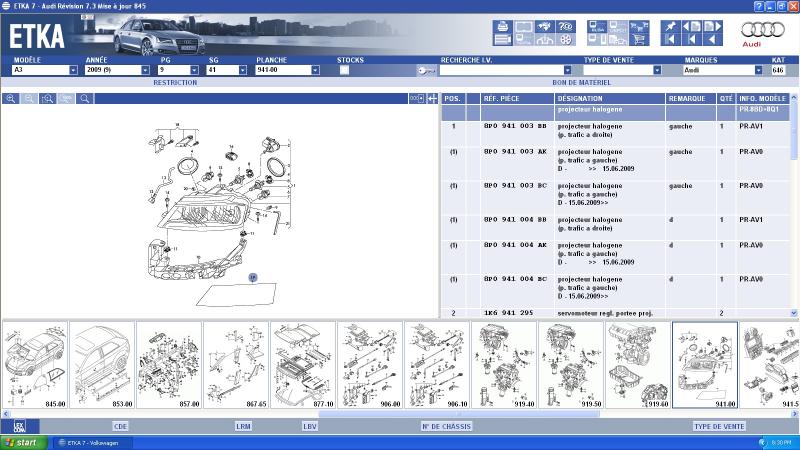The image size is (800, 450).
Task: Open the question-mark help icon
Action: click(x=565, y=27)
